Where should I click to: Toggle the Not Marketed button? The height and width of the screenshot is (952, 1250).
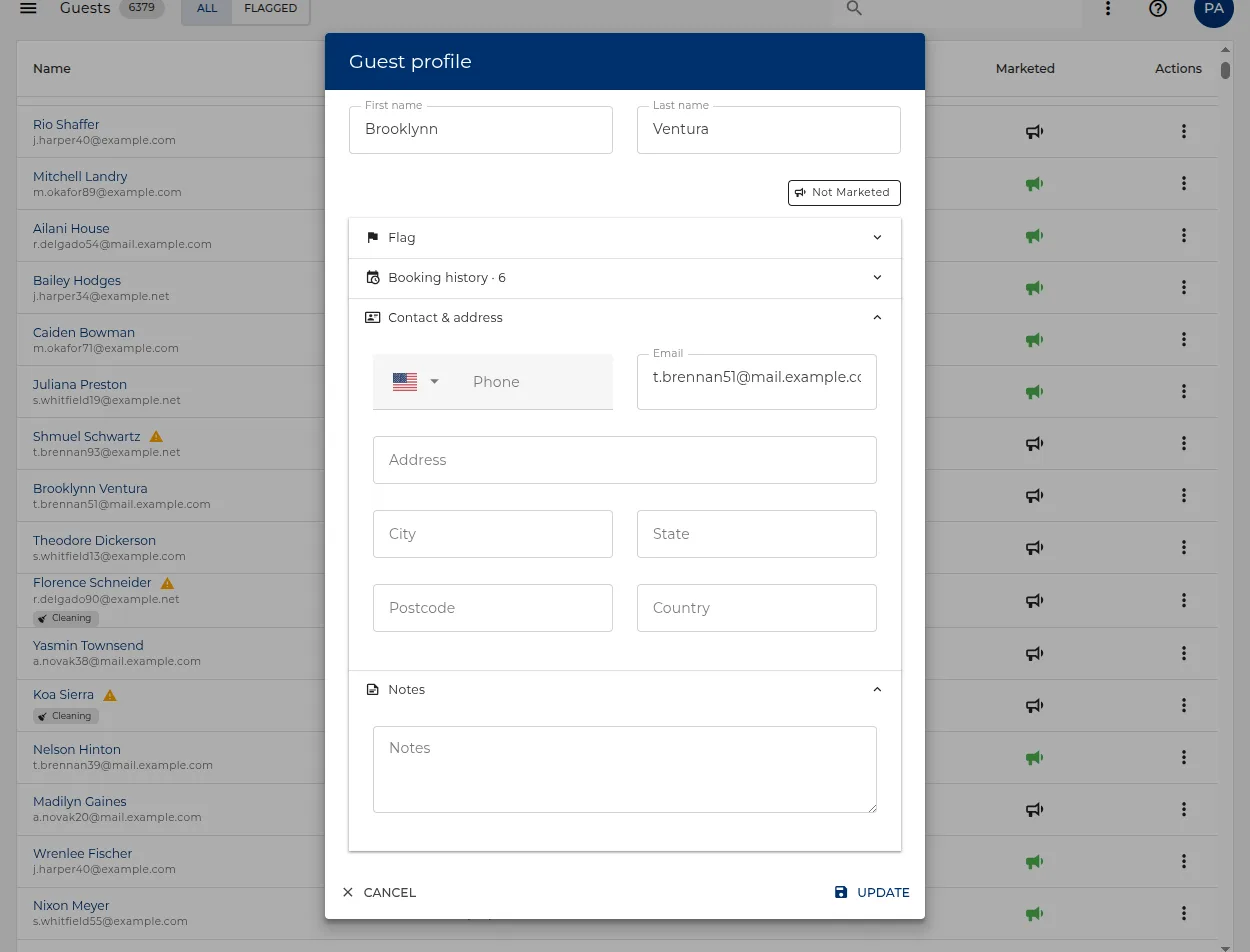844,192
